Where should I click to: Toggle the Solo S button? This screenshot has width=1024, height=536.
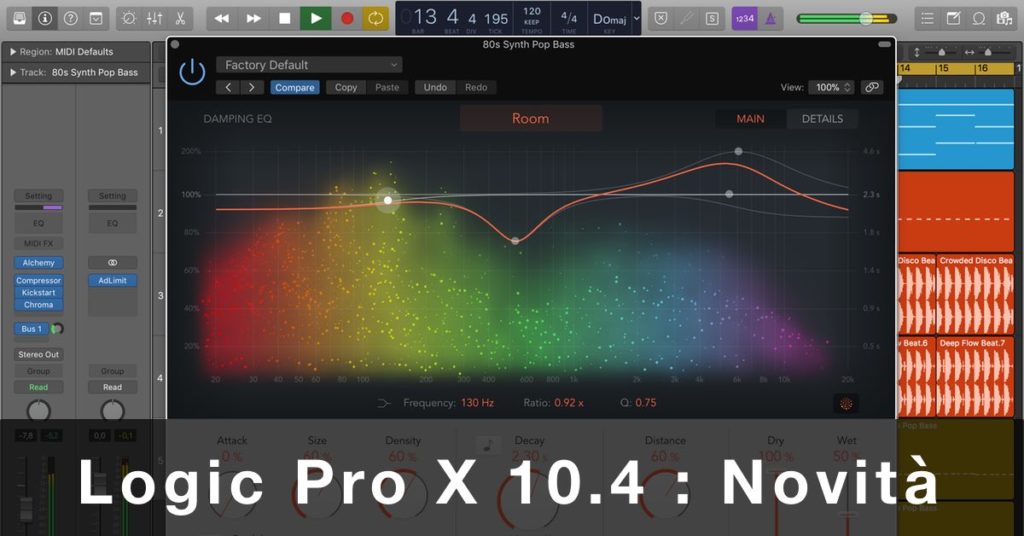click(712, 18)
